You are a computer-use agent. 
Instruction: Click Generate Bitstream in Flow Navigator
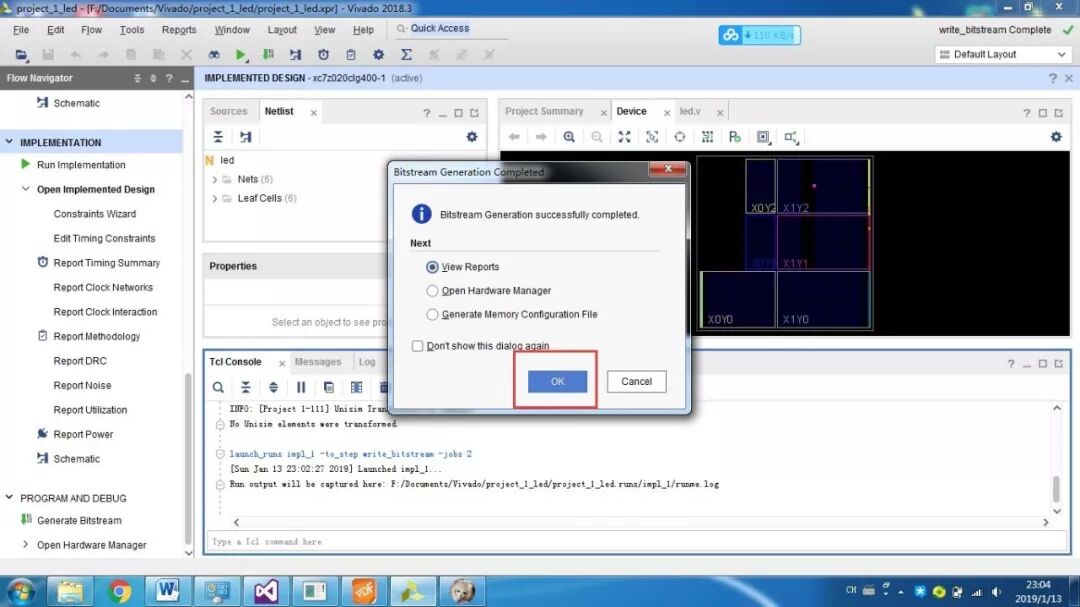click(x=79, y=520)
